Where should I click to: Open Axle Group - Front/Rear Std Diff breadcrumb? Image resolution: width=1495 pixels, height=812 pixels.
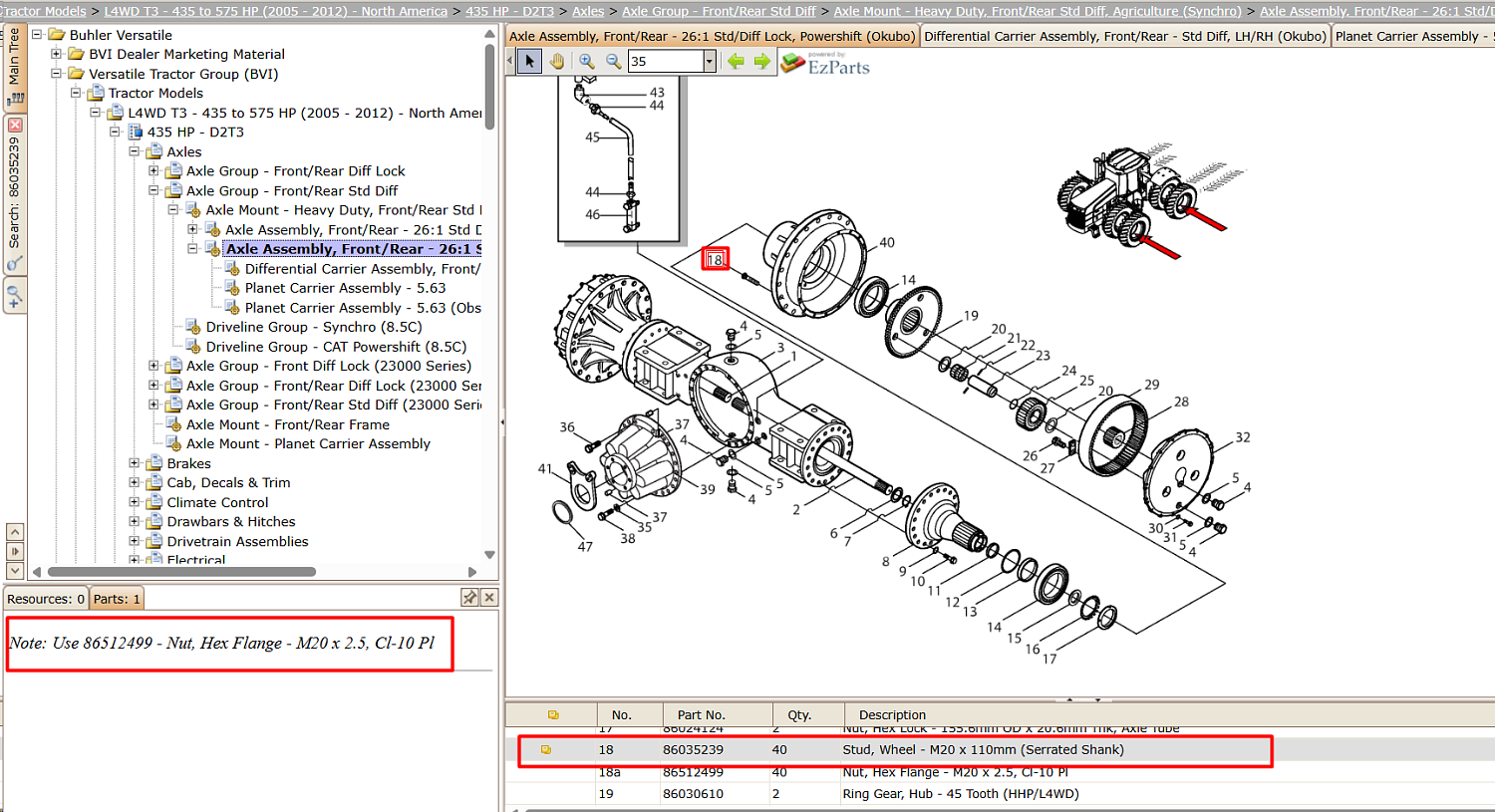click(719, 11)
